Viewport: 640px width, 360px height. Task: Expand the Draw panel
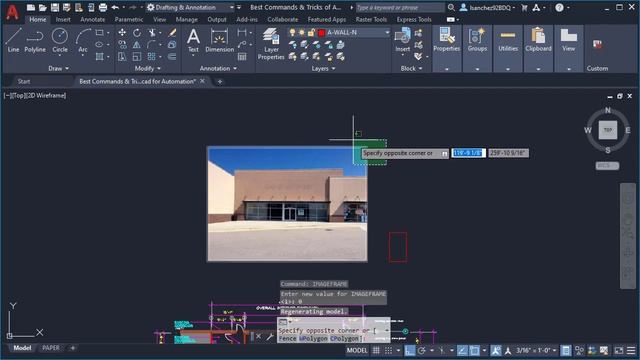(58, 68)
